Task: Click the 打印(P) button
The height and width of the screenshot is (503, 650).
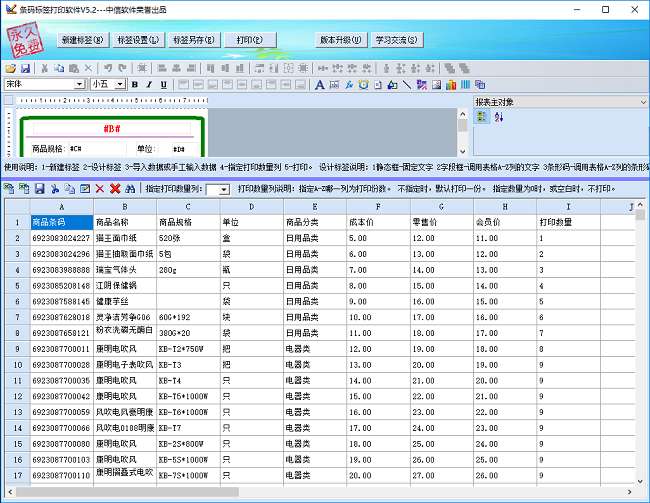Action: 250,40
